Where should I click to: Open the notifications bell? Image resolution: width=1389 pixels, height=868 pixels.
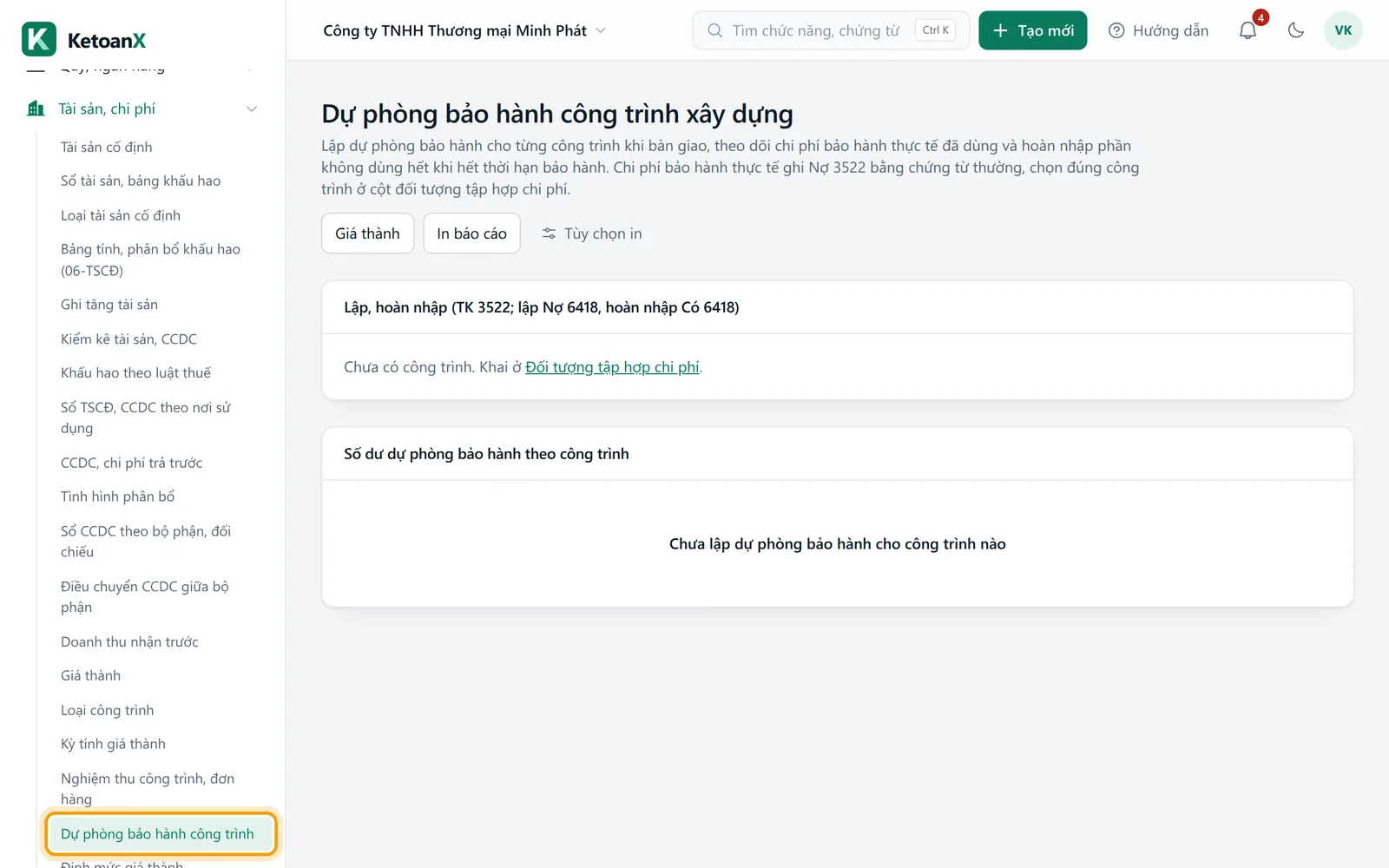coord(1247,30)
